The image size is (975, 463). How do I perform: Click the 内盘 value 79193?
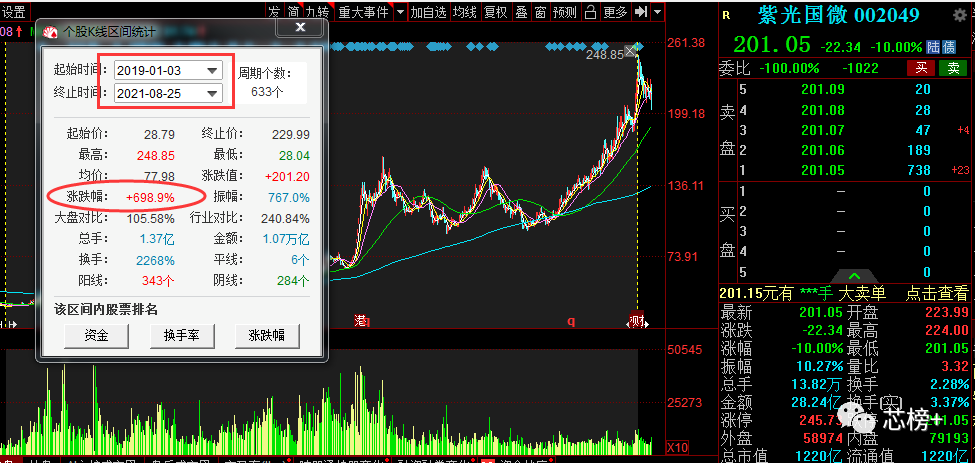[948, 439]
